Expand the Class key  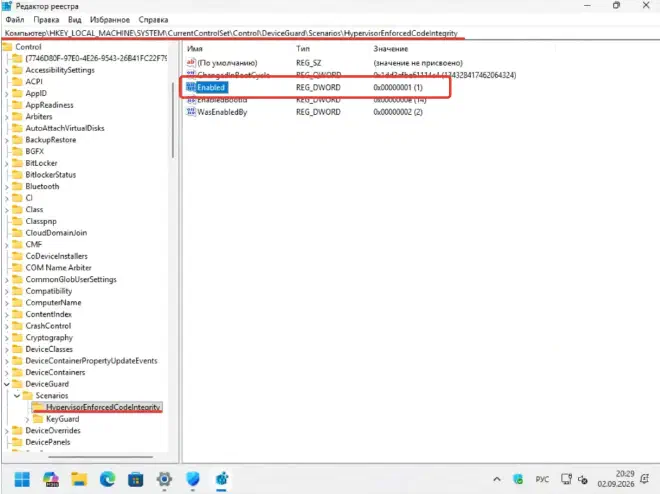coord(6,210)
